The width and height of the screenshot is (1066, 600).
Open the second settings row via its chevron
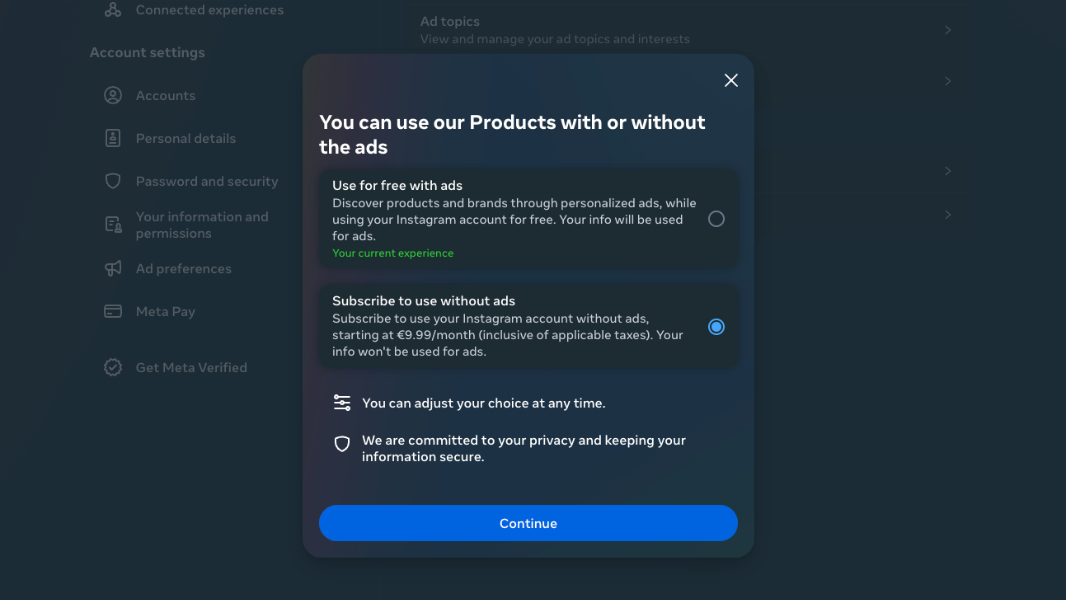(x=948, y=81)
